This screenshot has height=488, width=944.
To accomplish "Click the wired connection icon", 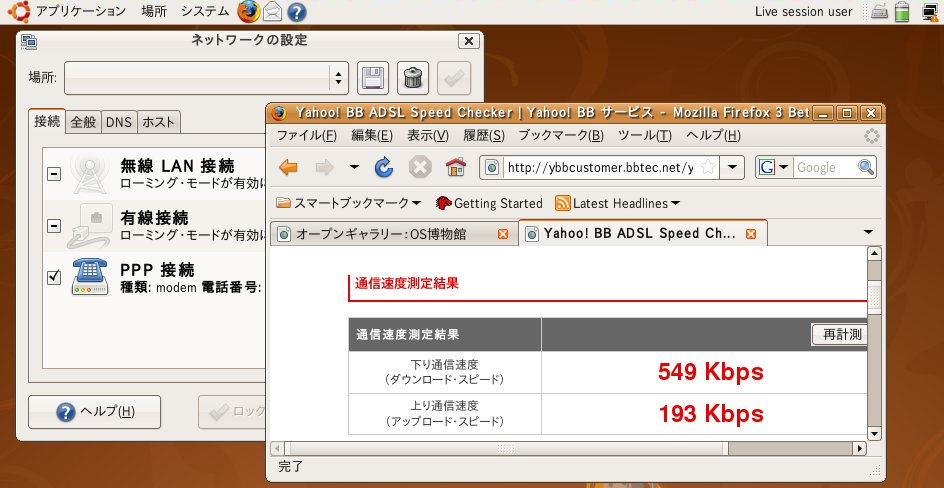I will tap(89, 226).
